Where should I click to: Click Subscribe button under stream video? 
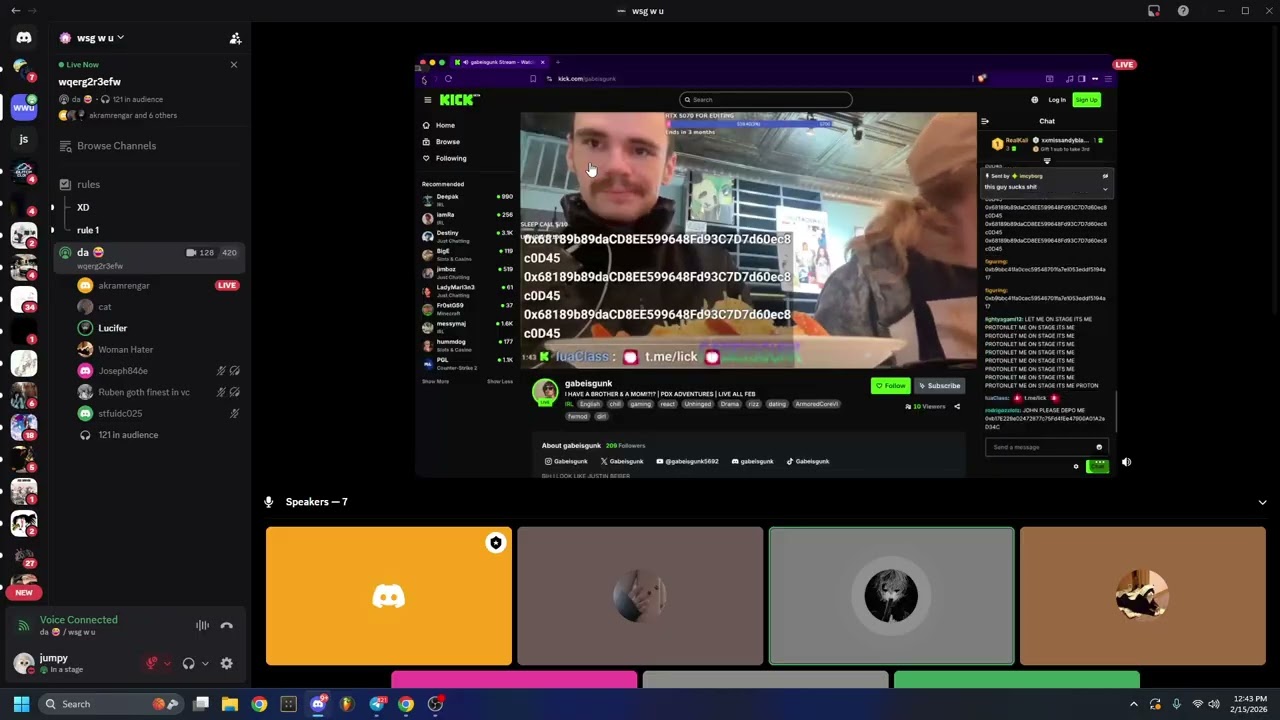[x=939, y=386]
